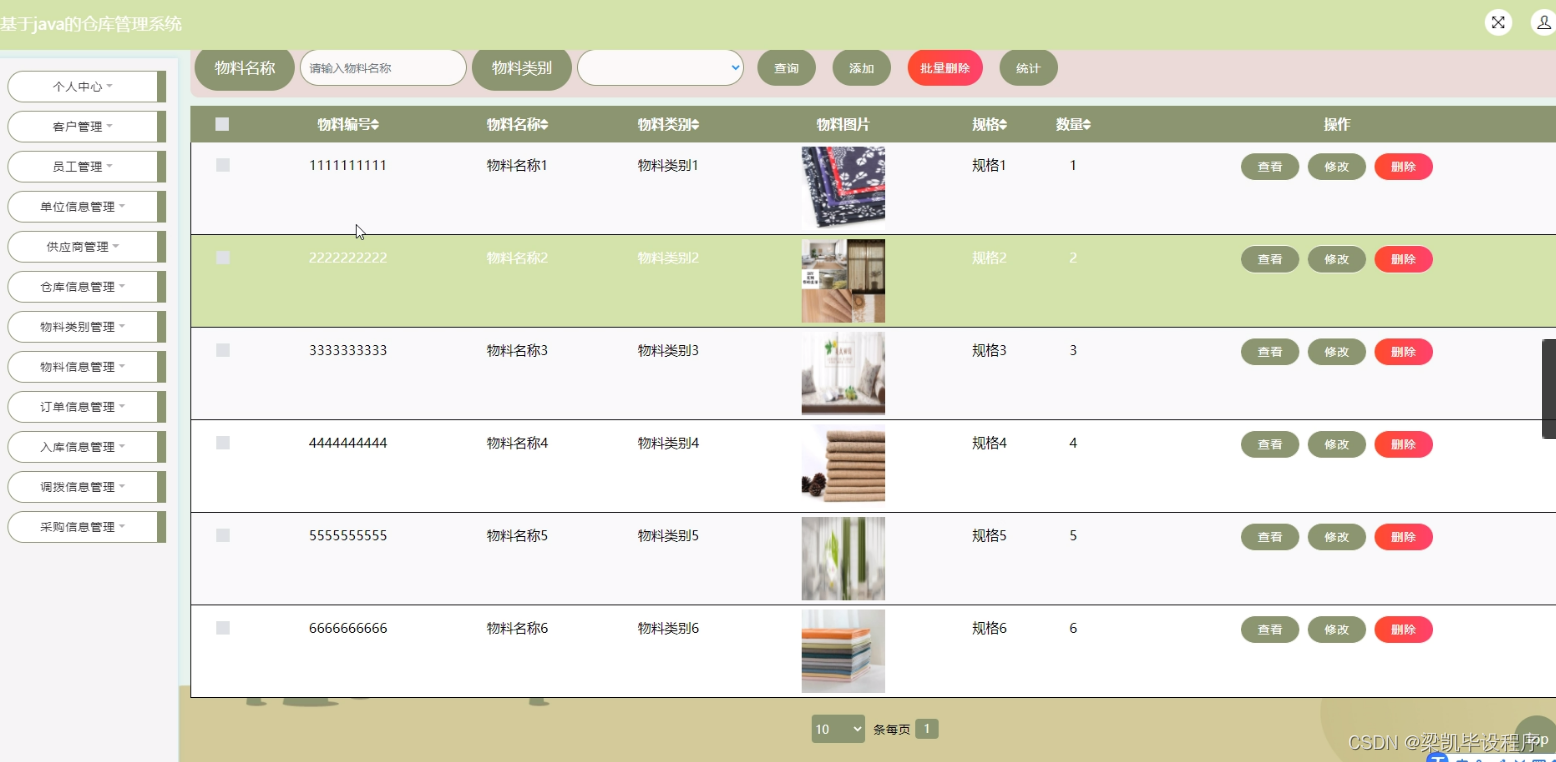Go to page 1 in pagination
1556x762 pixels.
coord(927,729)
